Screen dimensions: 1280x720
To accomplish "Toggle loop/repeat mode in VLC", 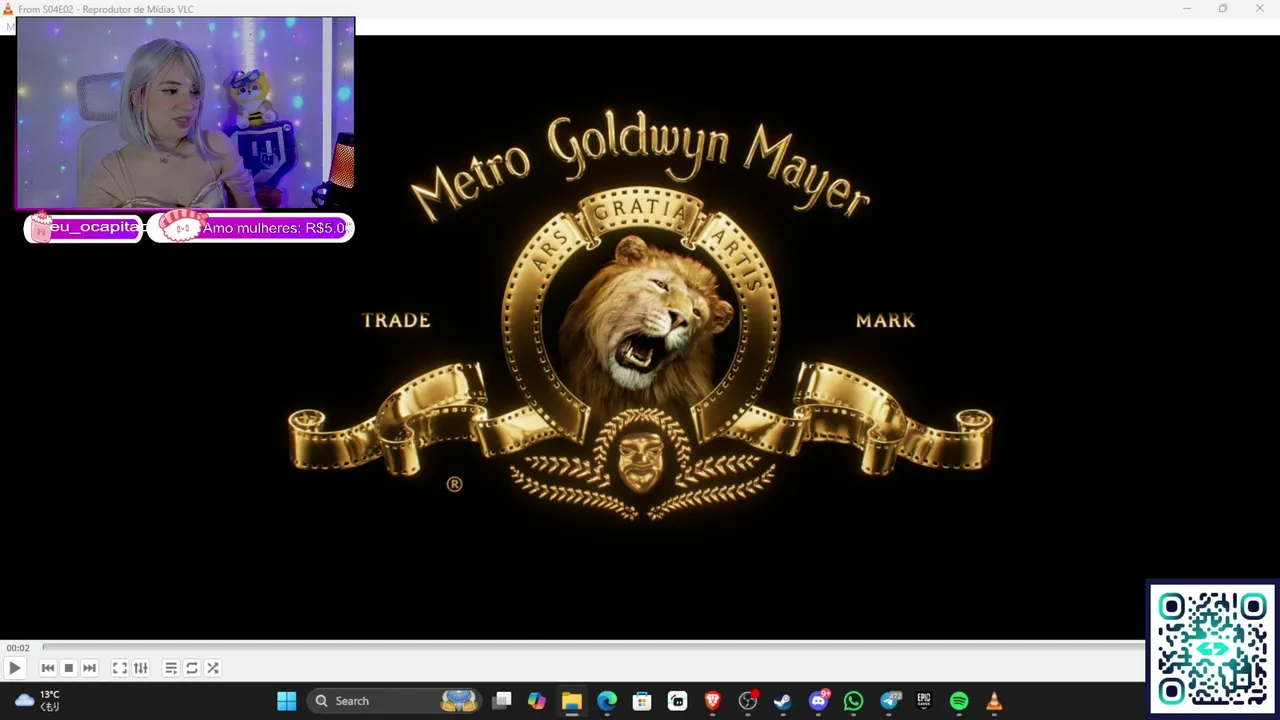I will 191,668.
